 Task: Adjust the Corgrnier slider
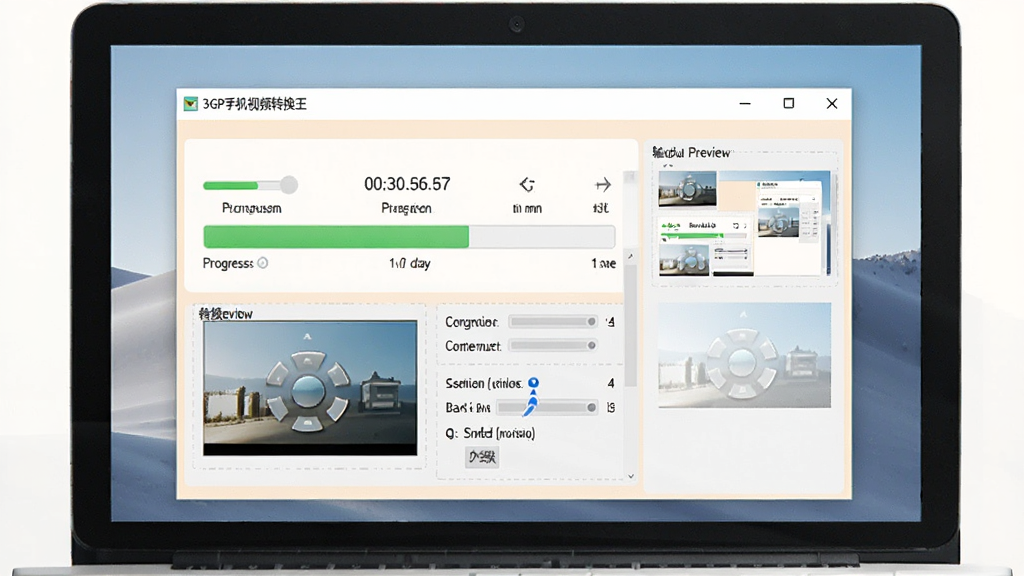552,322
